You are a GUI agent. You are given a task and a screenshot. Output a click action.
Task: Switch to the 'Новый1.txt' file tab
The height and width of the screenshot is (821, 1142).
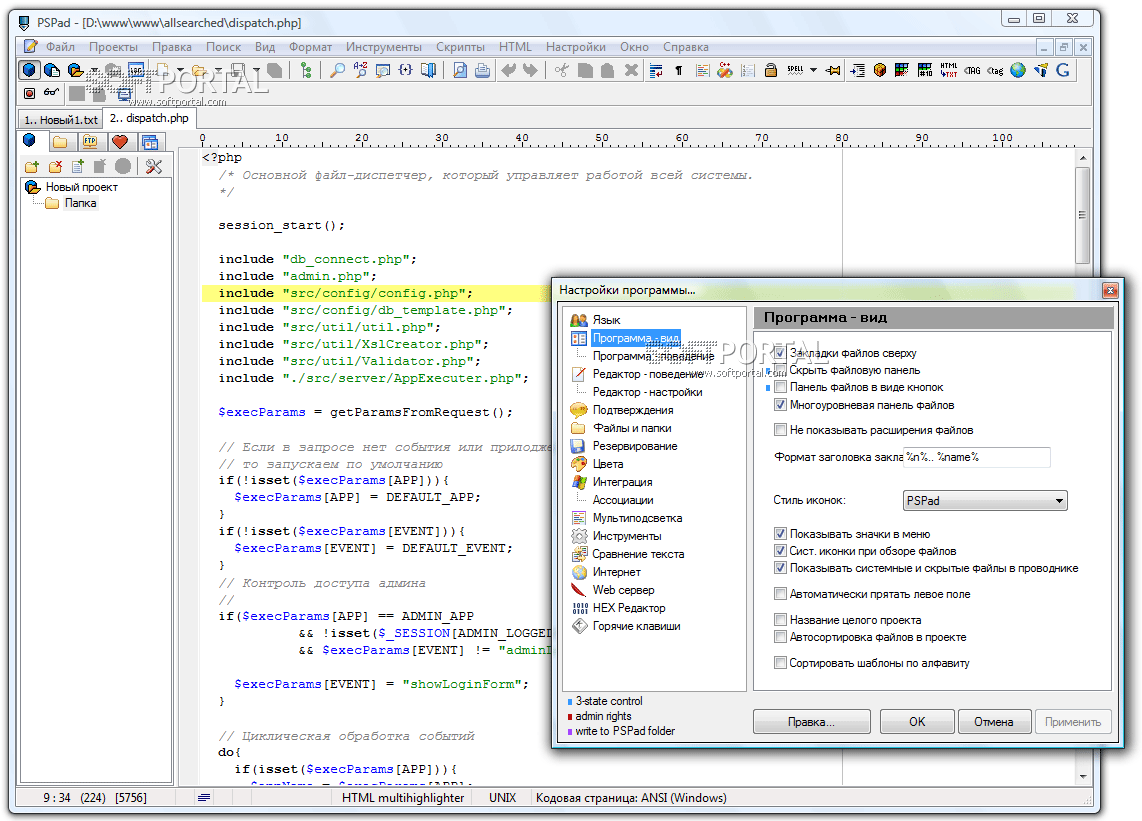point(60,119)
